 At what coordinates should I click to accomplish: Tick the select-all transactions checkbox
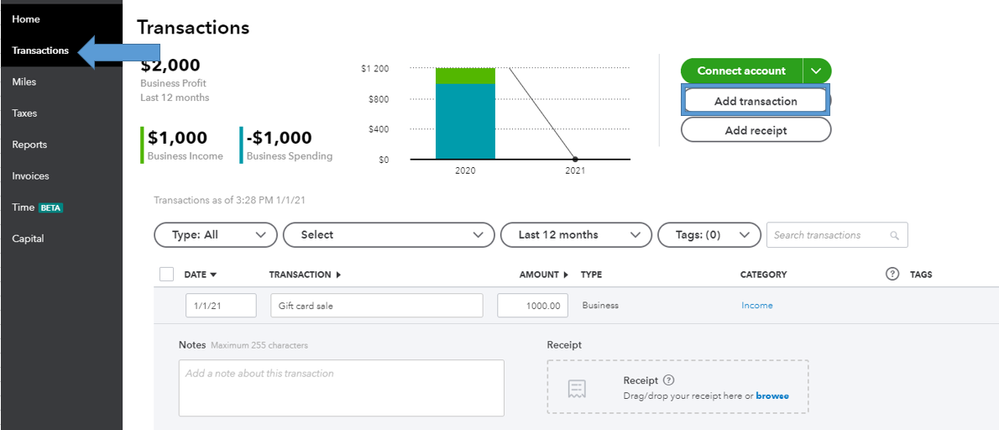click(x=166, y=274)
